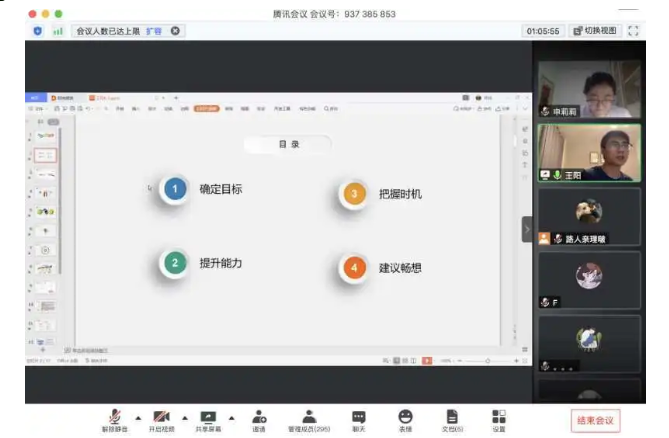Open Manage Members (295) panel
This screenshot has width=669, height=438.
(309, 415)
